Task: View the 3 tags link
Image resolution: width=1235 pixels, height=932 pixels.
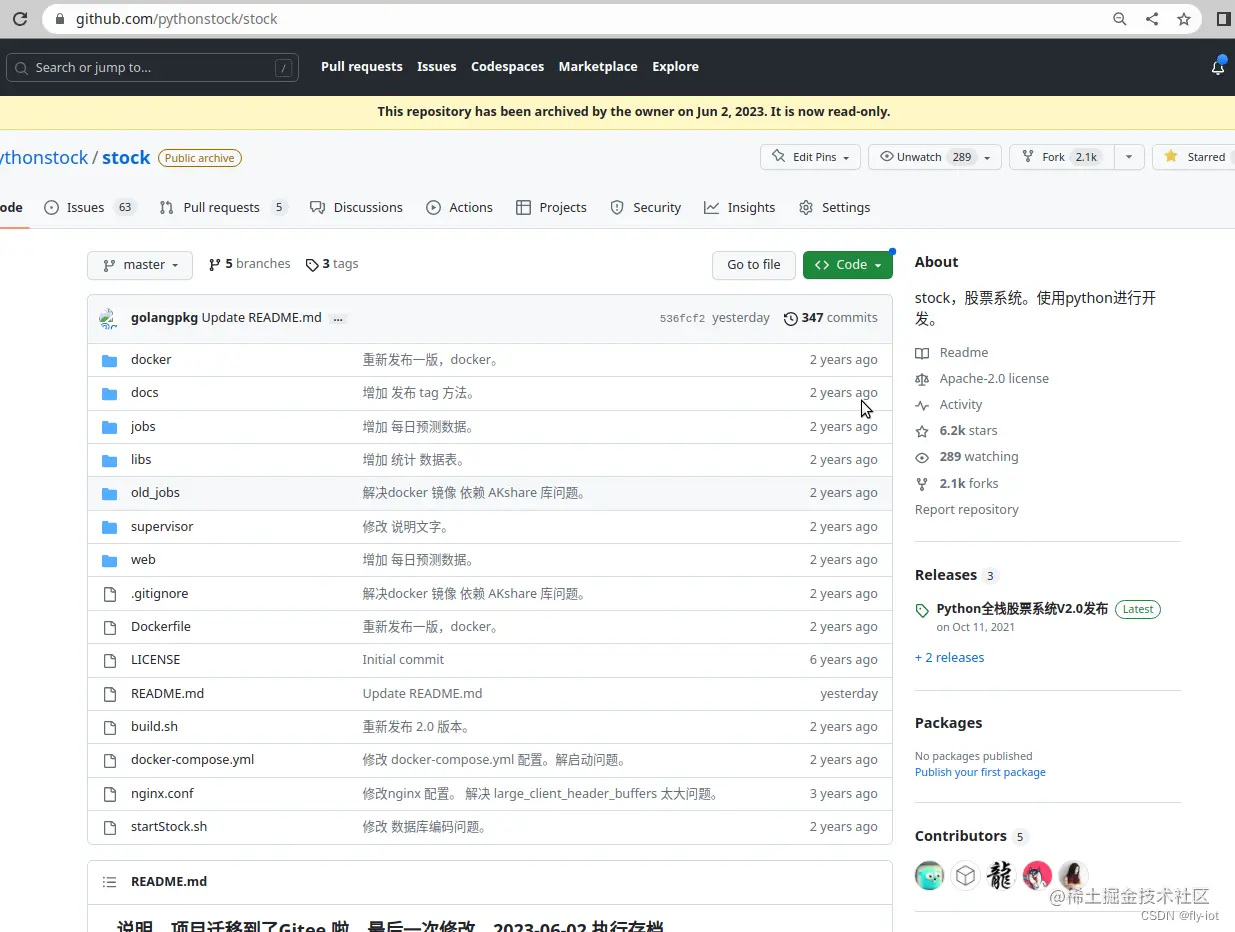Action: (332, 264)
